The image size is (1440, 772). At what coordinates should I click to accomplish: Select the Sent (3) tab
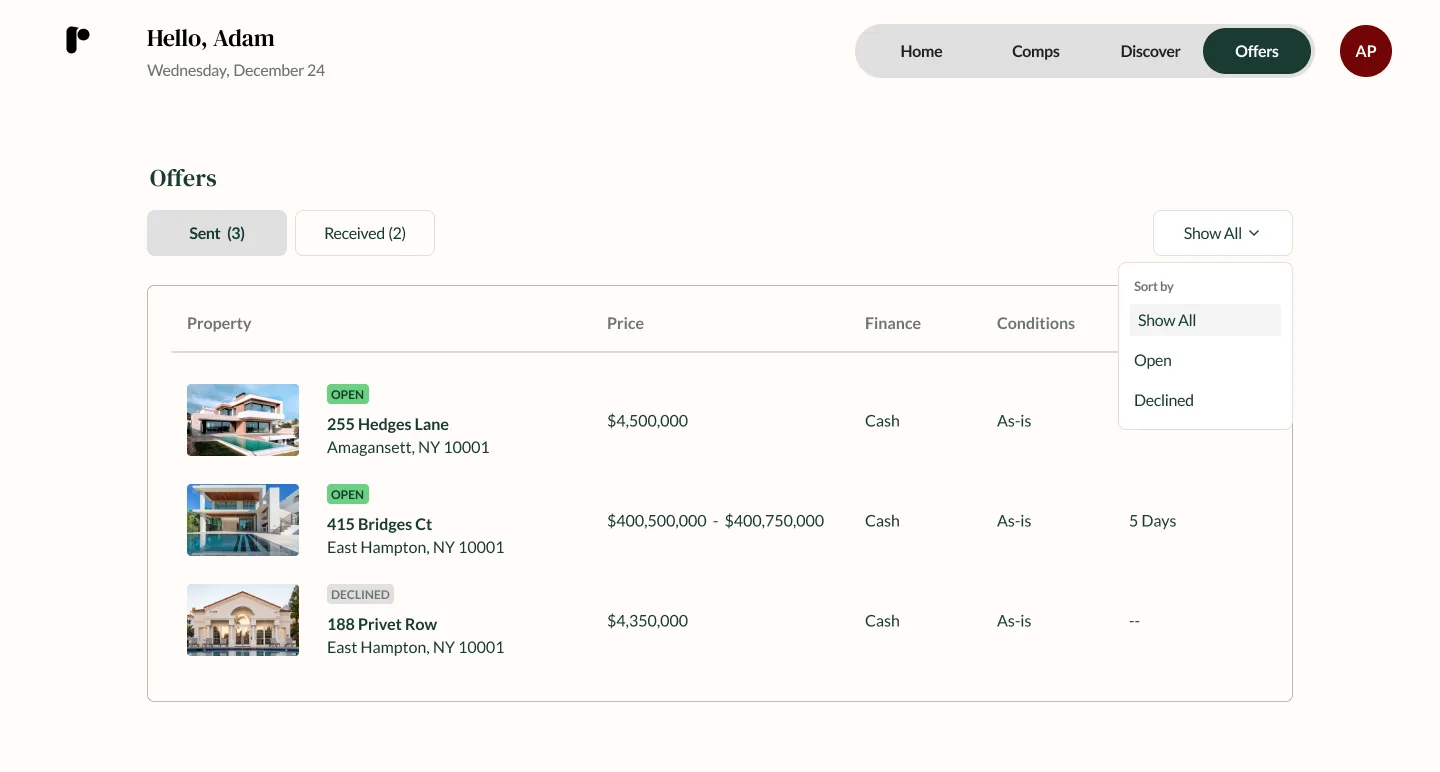[217, 233]
